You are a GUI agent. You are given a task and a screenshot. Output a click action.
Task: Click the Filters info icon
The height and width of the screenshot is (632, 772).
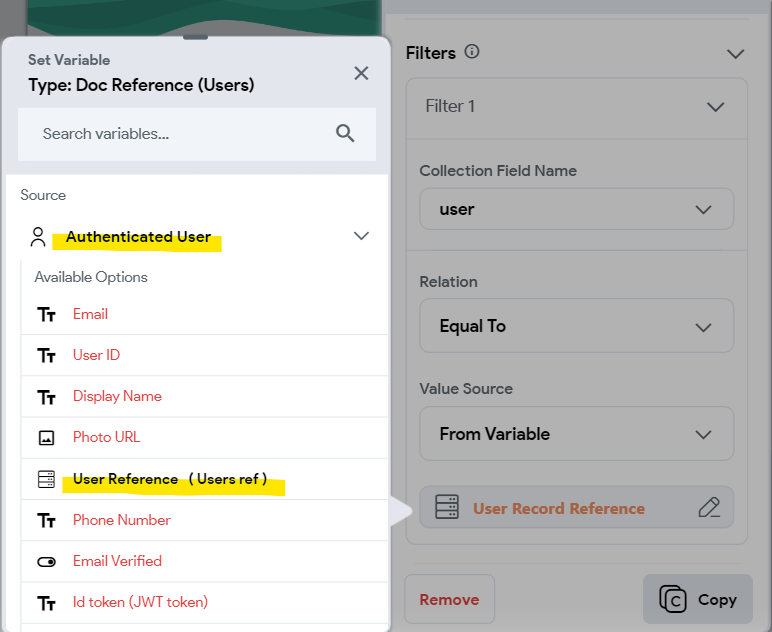click(472, 52)
